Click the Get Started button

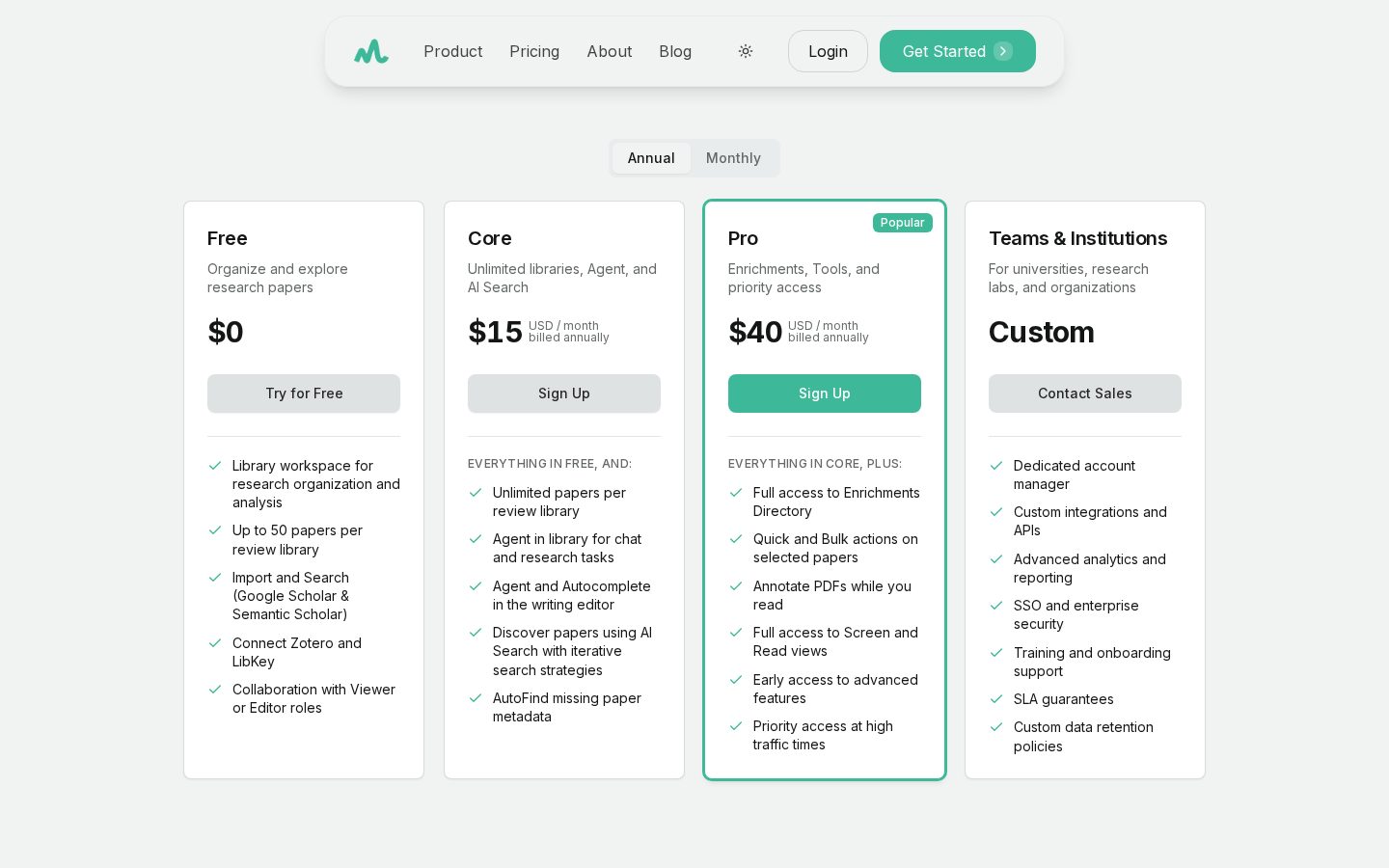(958, 51)
